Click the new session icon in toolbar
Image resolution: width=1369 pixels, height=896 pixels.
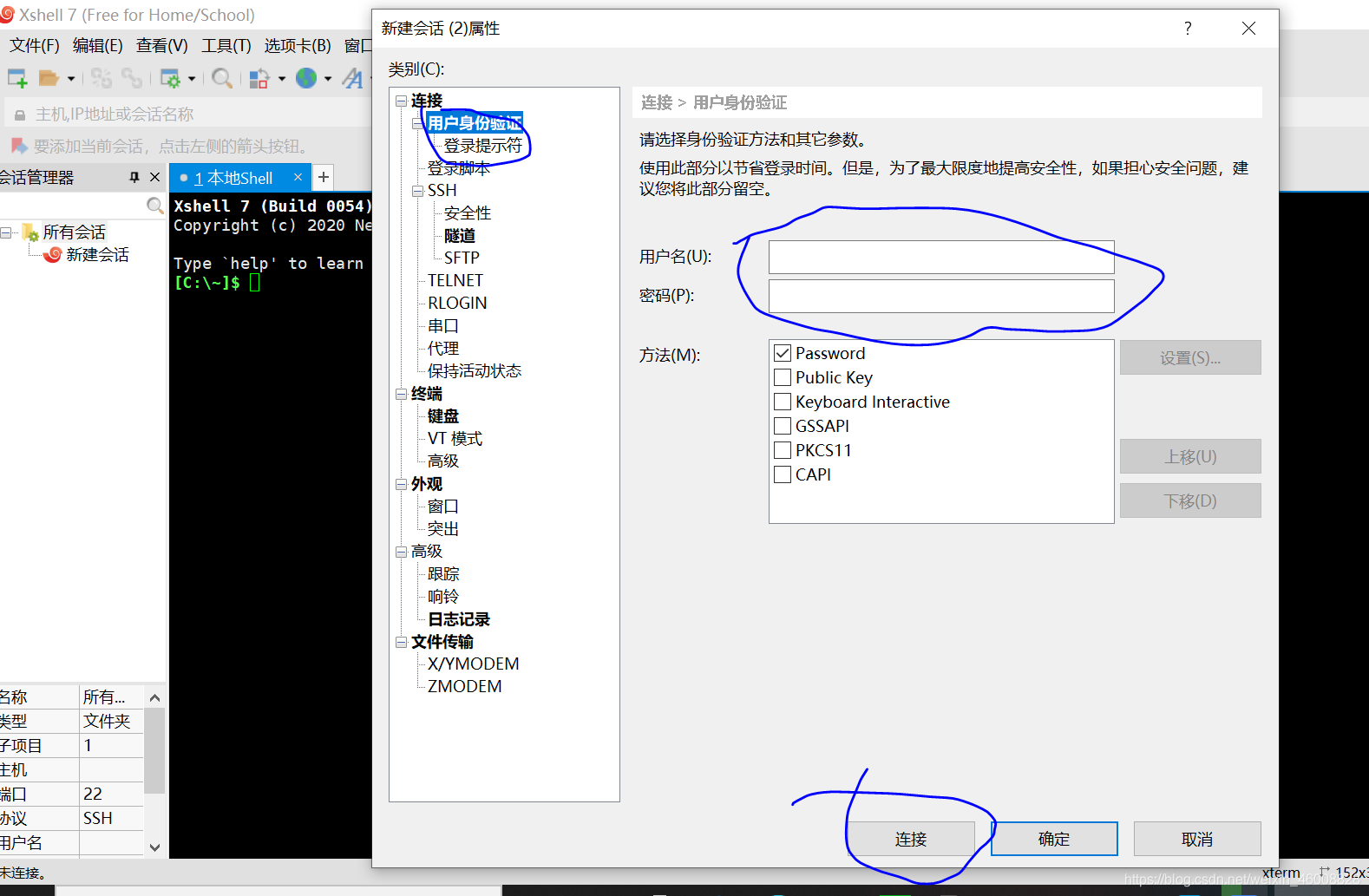click(17, 79)
